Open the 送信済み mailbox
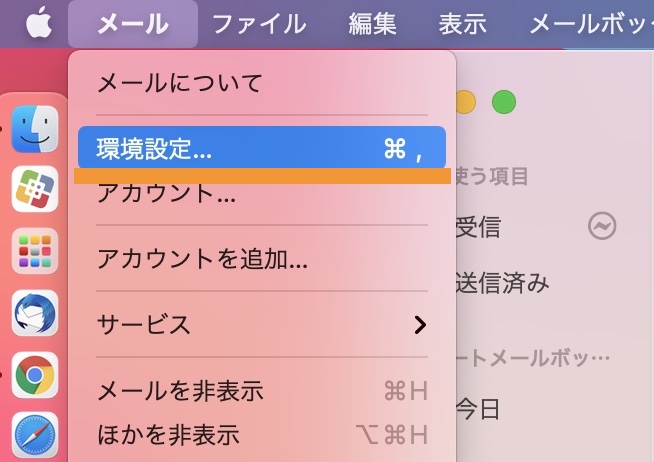This screenshot has width=654, height=462. (503, 283)
